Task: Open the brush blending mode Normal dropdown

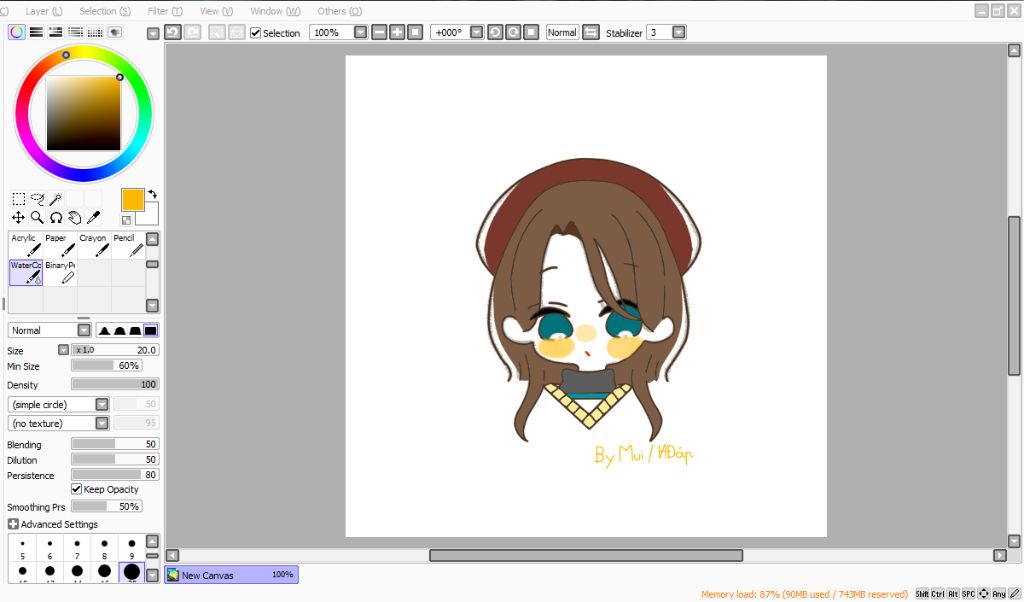Action: [x=84, y=330]
